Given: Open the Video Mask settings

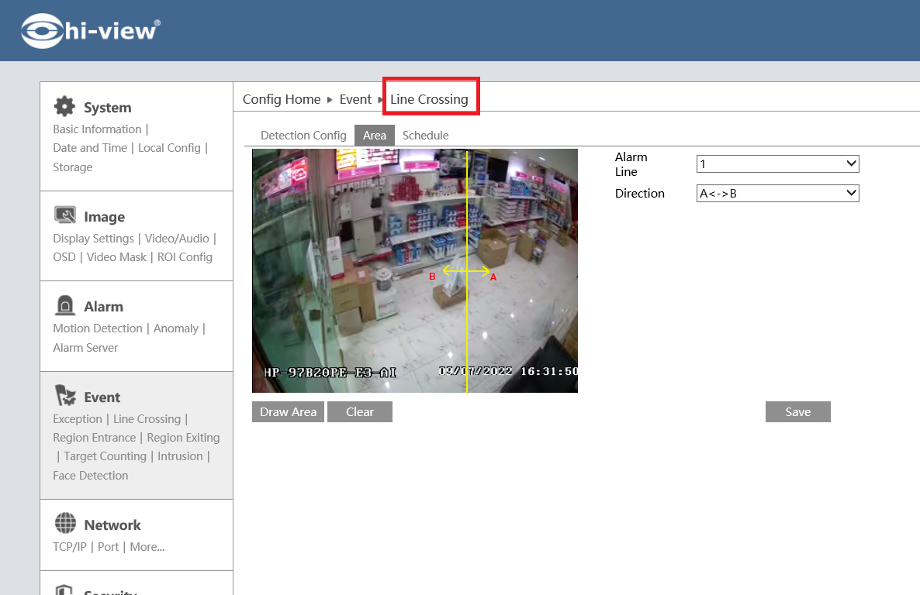Looking at the screenshot, I should click(117, 257).
